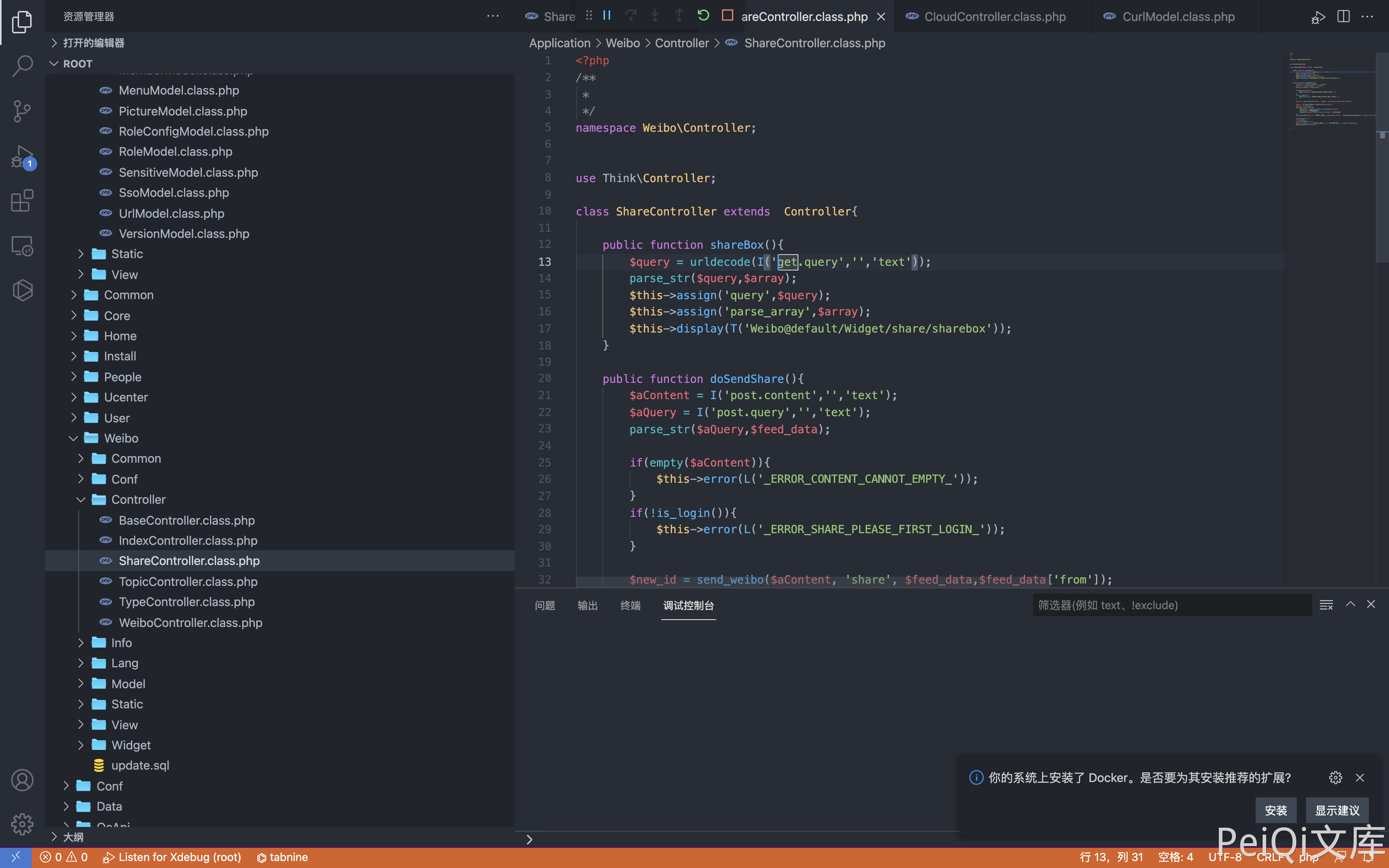Maximize the bottom panel with chevron up
The height and width of the screenshot is (868, 1389).
(1351, 604)
